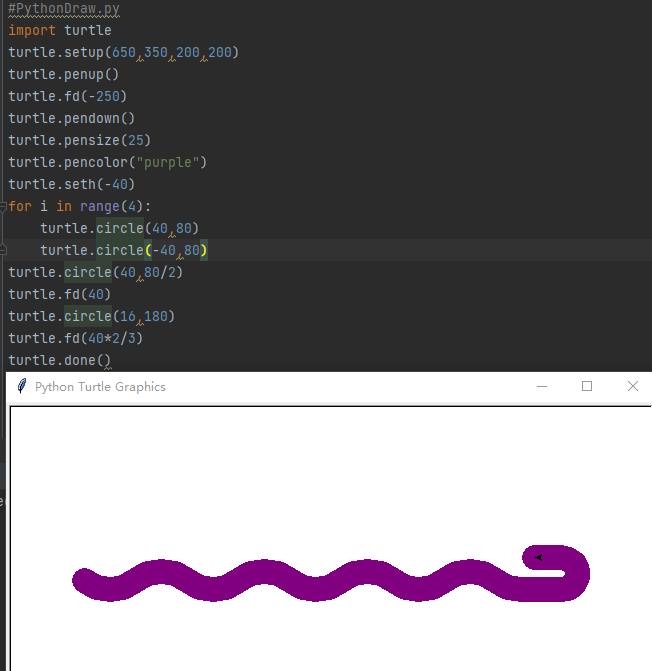Click the line turtle.fd(40)
652x671 pixels.
pyautogui.click(x=59, y=294)
